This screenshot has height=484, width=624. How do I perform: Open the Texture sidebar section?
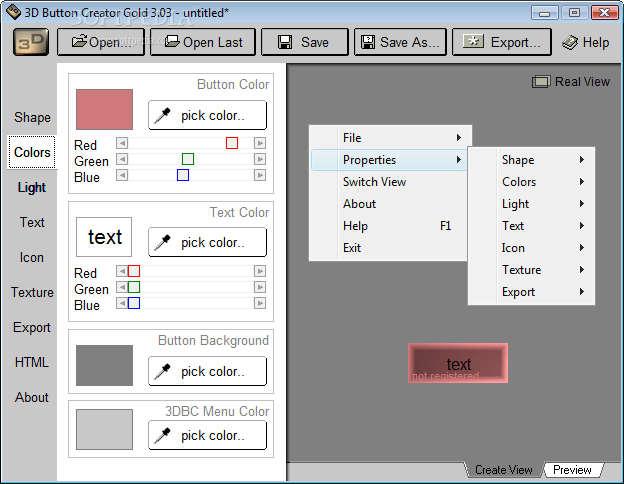[32, 293]
